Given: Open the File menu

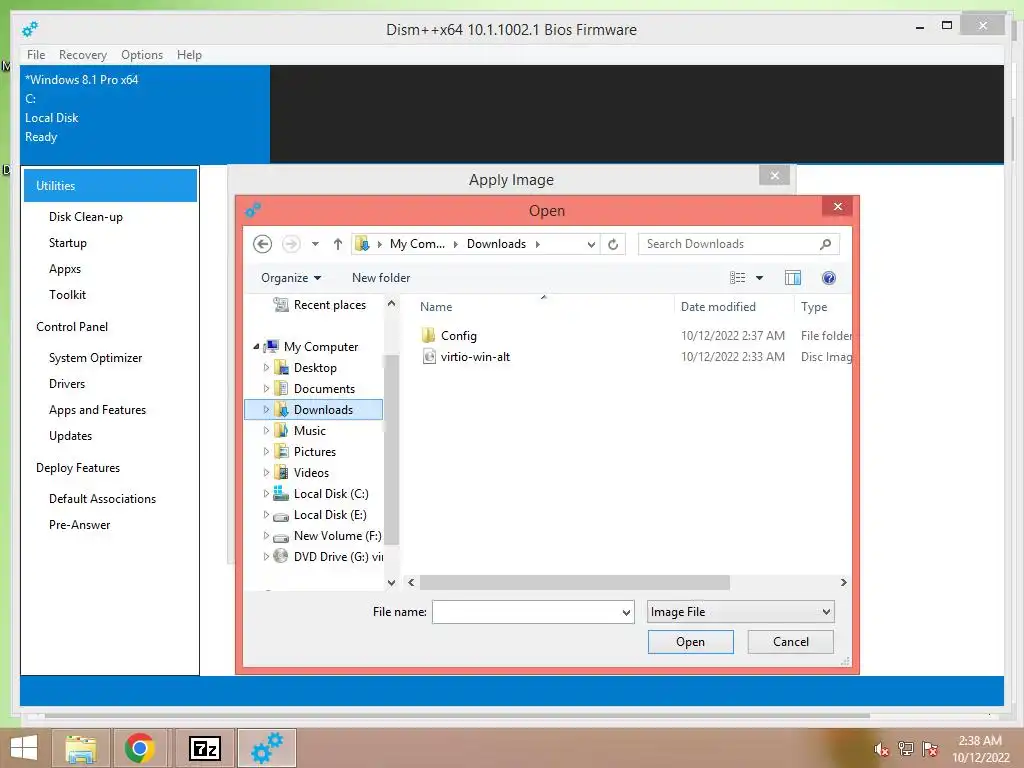Looking at the screenshot, I should (x=36, y=55).
